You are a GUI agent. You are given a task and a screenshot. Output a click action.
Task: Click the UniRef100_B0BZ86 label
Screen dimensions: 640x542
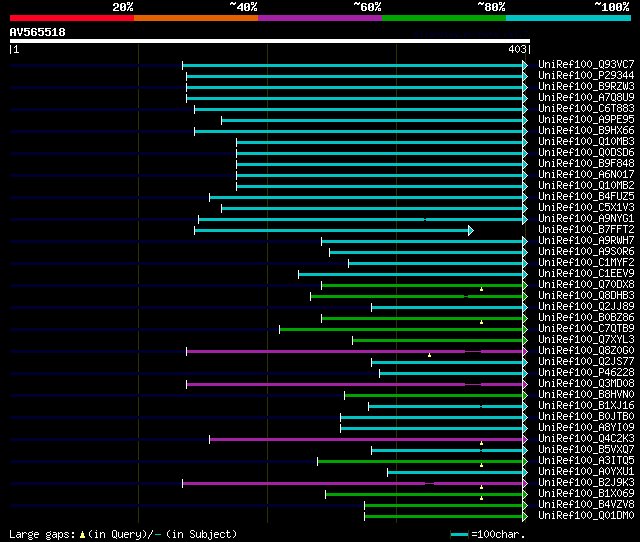586,318
